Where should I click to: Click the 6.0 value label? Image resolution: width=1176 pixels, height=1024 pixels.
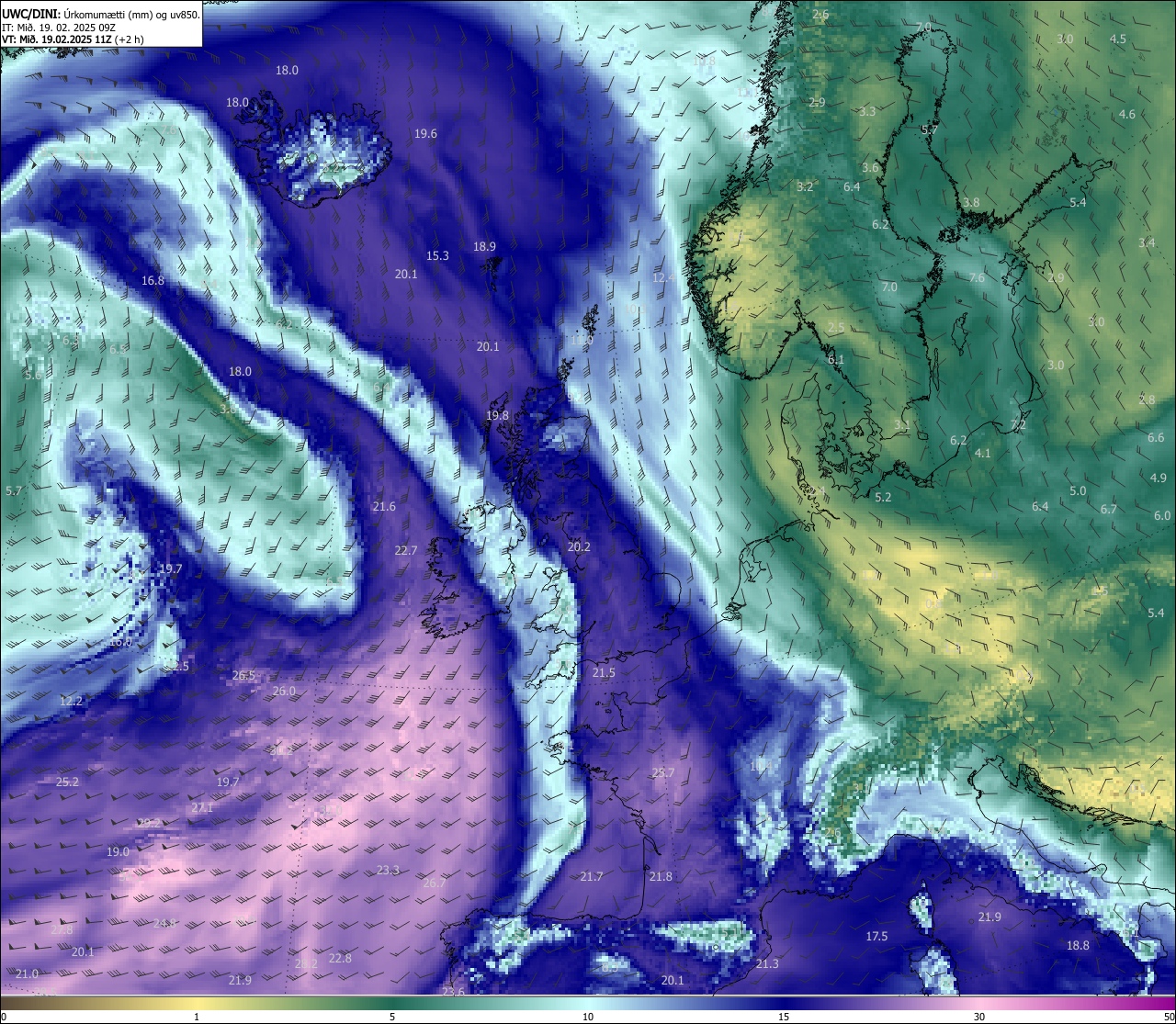pyautogui.click(x=1162, y=515)
